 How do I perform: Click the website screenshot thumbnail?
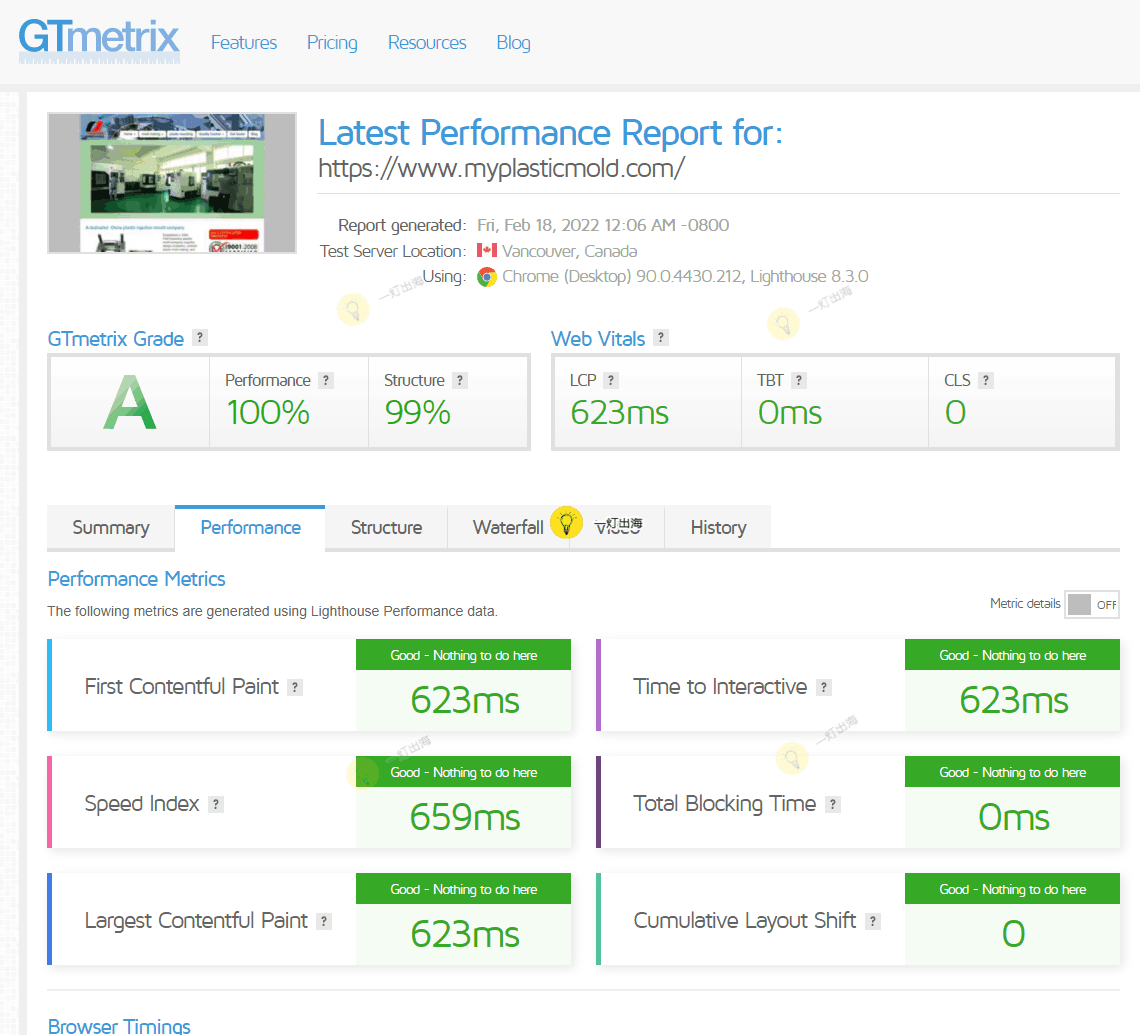point(172,182)
